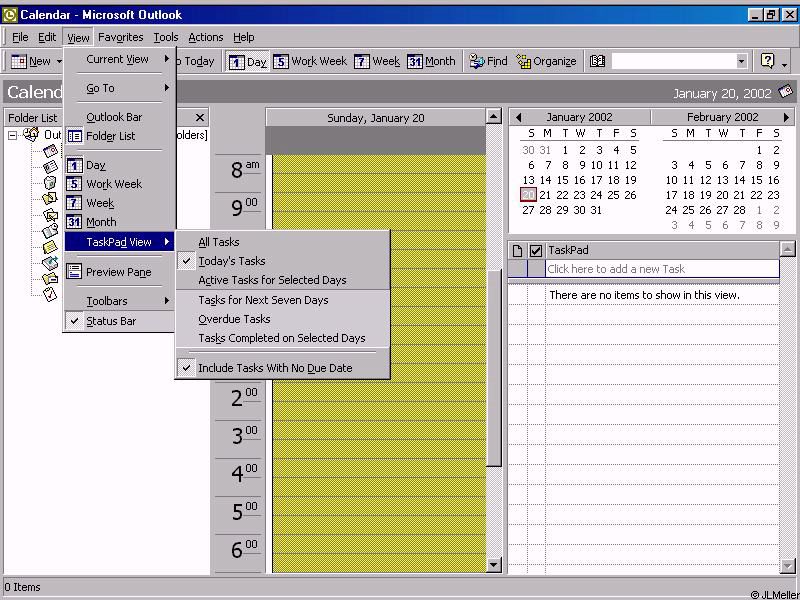This screenshot has height=600, width=800.
Task: Choose Overdue Tasks from submenu
Action: (234, 319)
